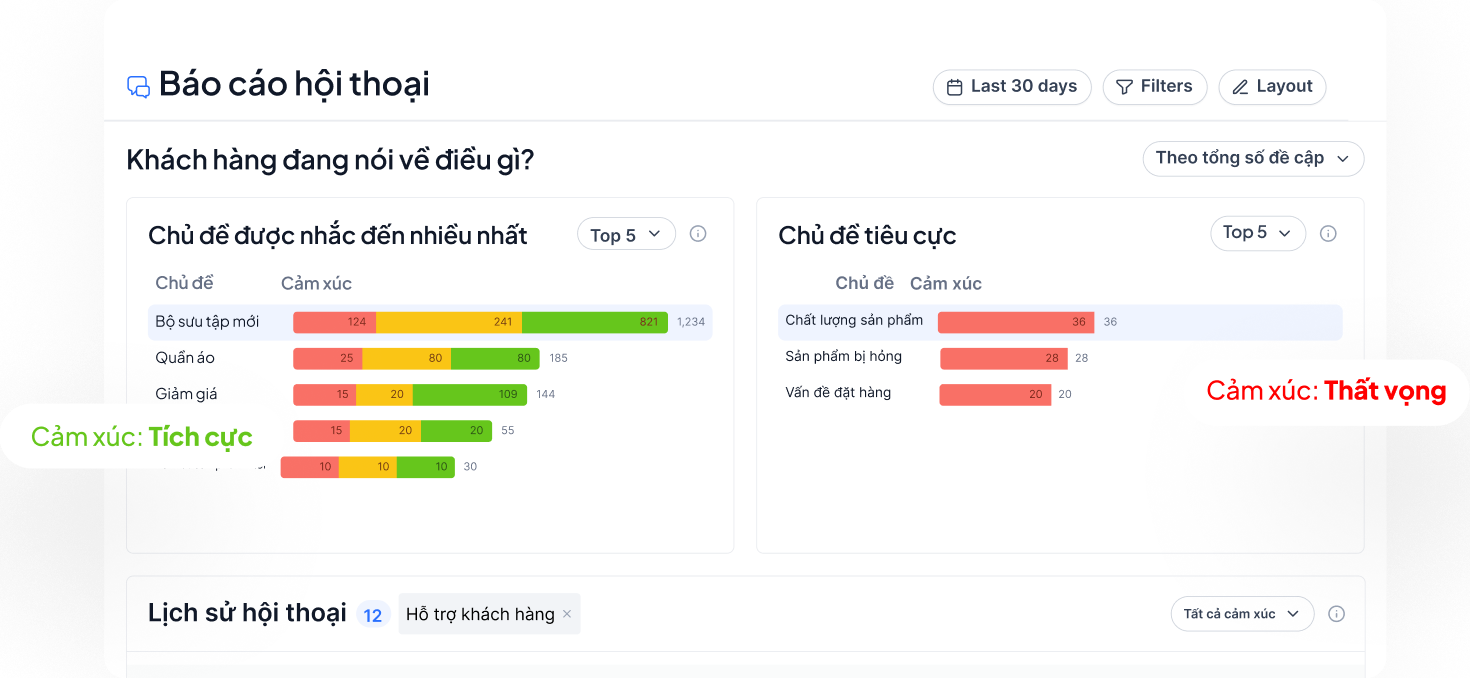This screenshot has width=1470, height=678.
Task: Click yellow segment of Quần áo bar
Action: coord(406,358)
